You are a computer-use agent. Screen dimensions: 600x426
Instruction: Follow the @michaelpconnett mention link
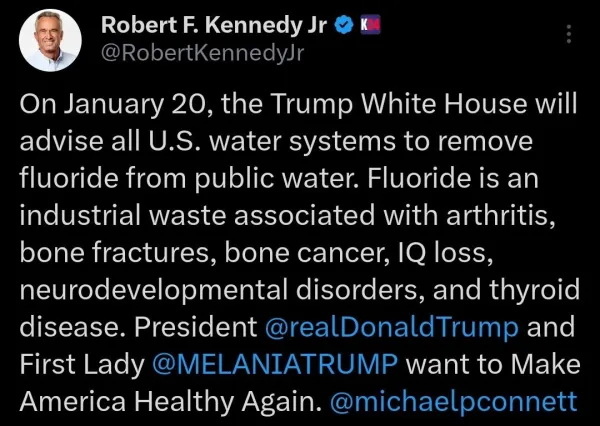[453, 402]
